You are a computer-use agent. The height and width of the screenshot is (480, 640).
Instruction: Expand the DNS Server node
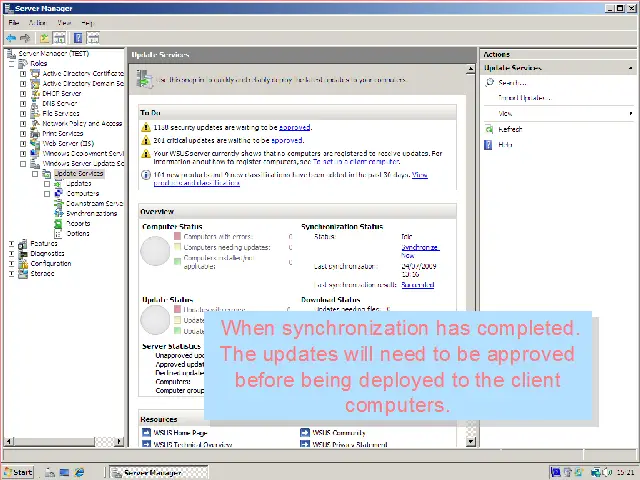pos(23,104)
